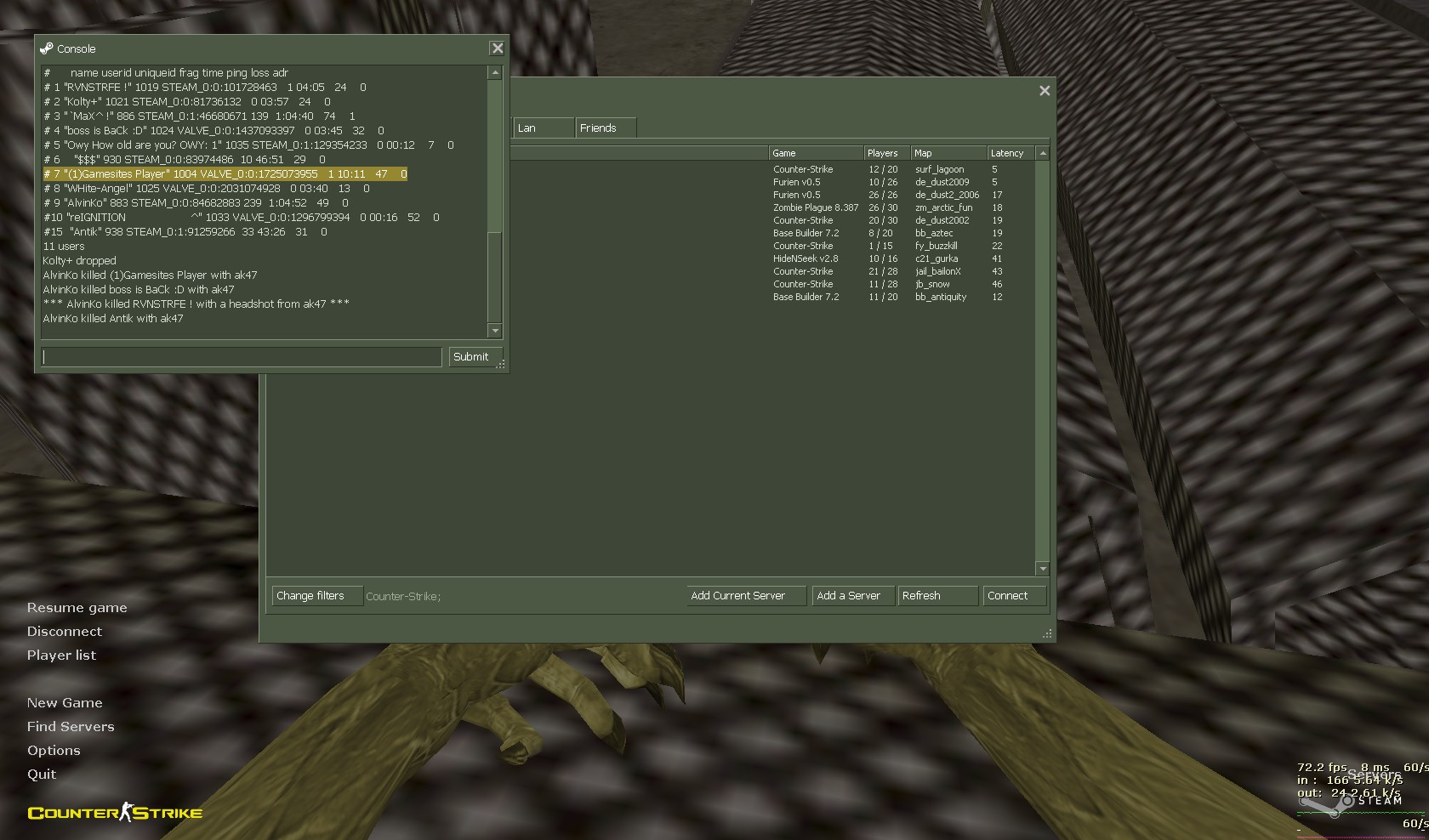The width and height of the screenshot is (1429, 840).
Task: Open Find Servers menu item
Action: click(71, 727)
